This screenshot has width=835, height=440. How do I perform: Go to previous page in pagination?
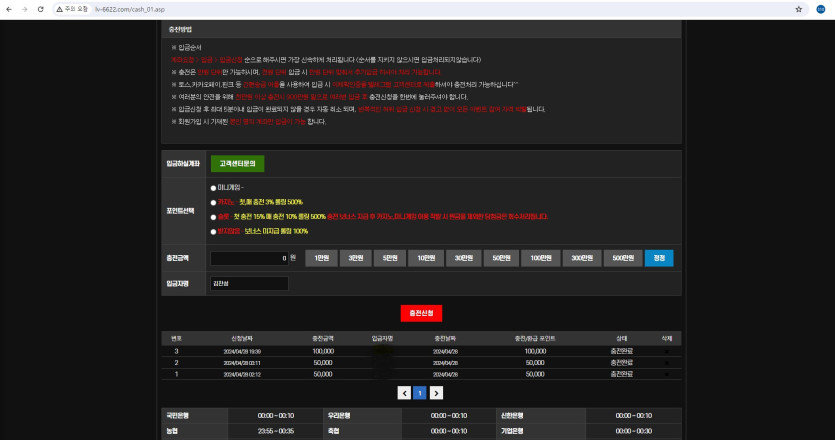(404, 393)
